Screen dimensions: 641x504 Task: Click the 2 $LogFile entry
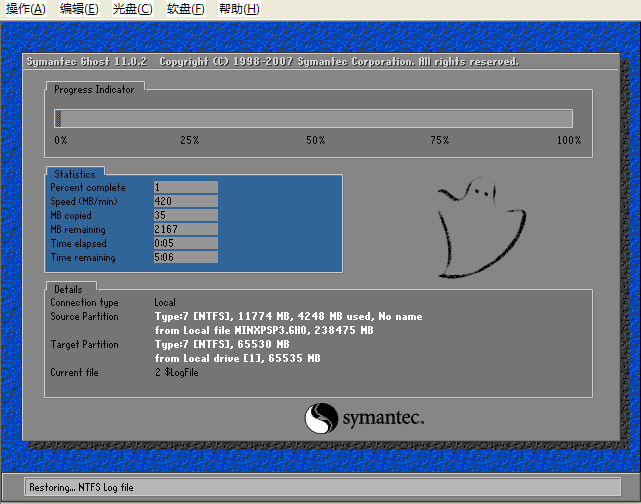coord(177,372)
